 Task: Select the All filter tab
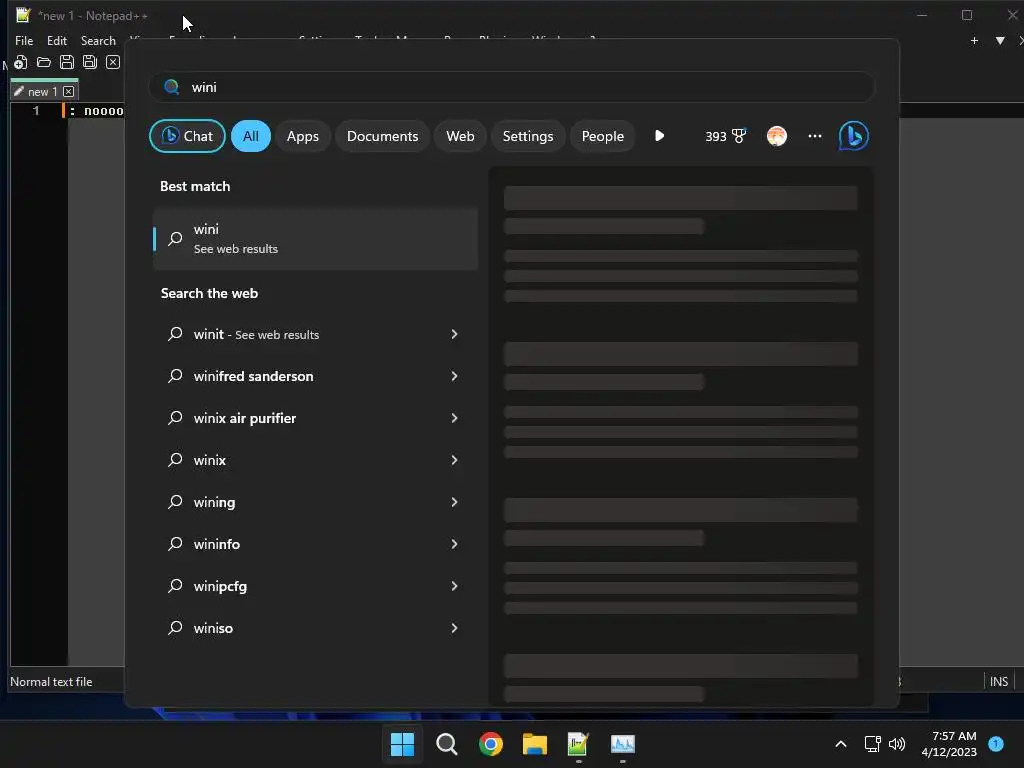(x=251, y=136)
